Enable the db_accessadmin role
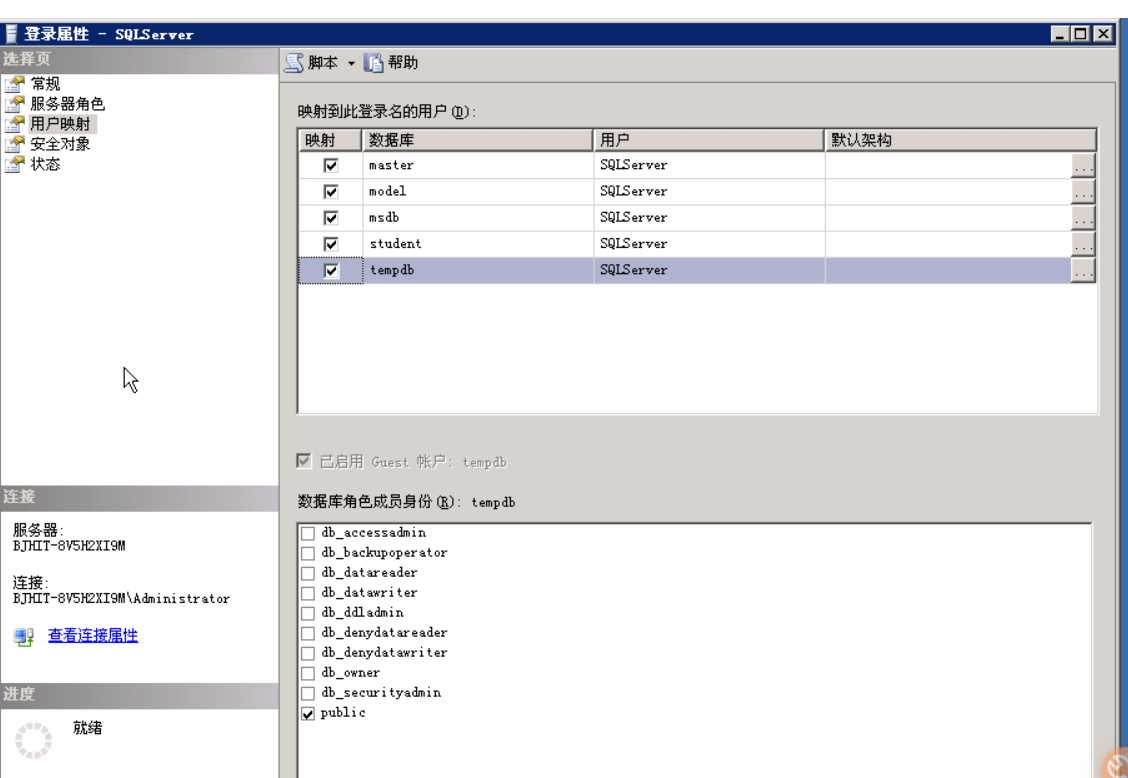This screenshot has width=1128, height=778. [308, 533]
